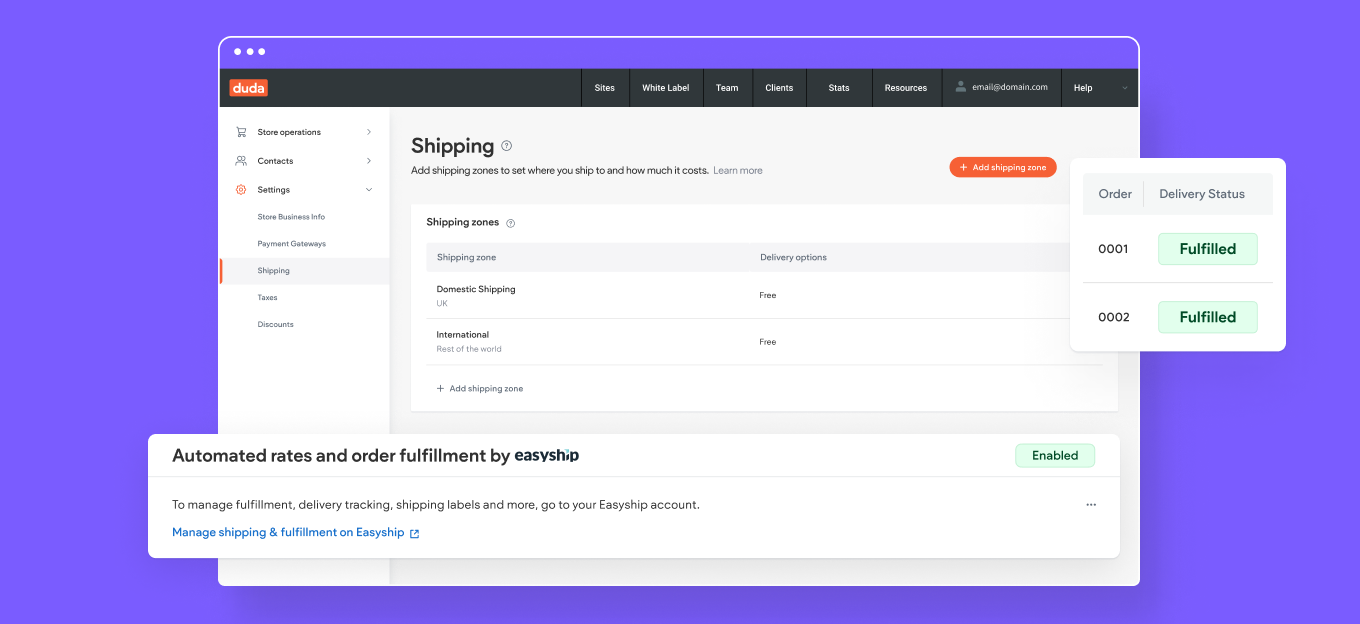Image resolution: width=1360 pixels, height=624 pixels.
Task: Click the Learn more link
Action: 738,171
